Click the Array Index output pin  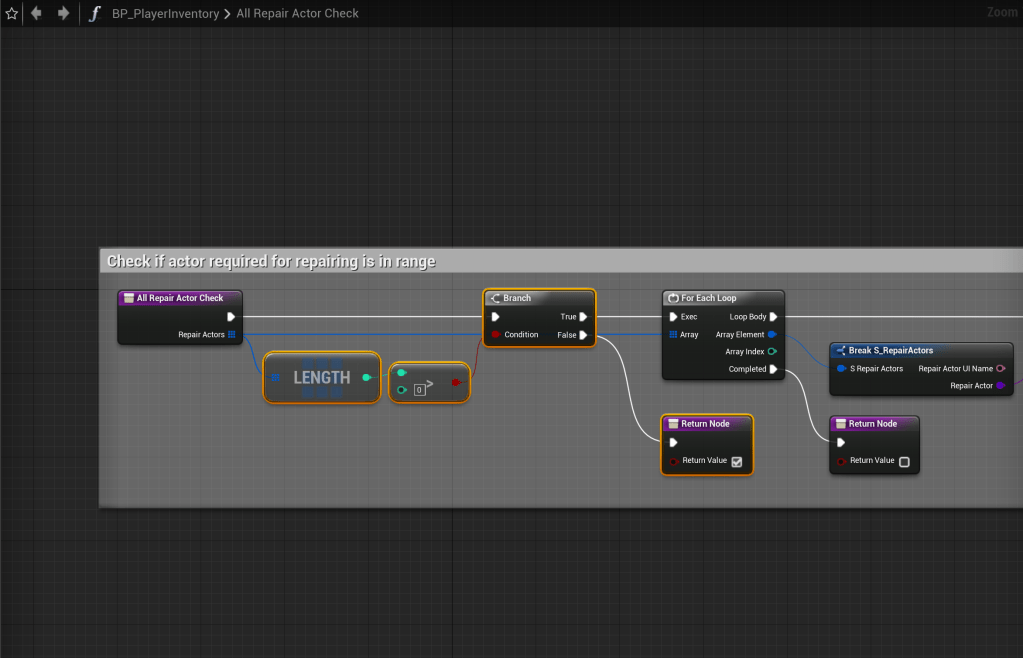[x=773, y=352]
